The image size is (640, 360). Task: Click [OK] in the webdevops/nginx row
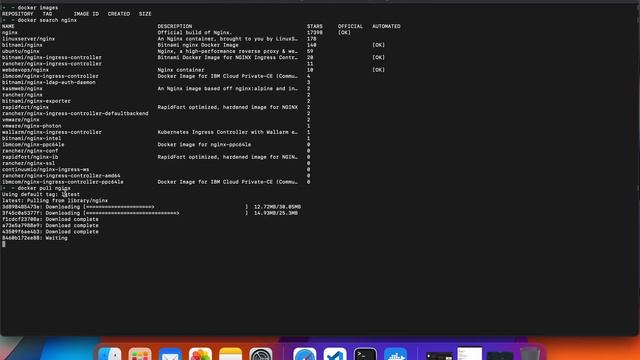378,70
